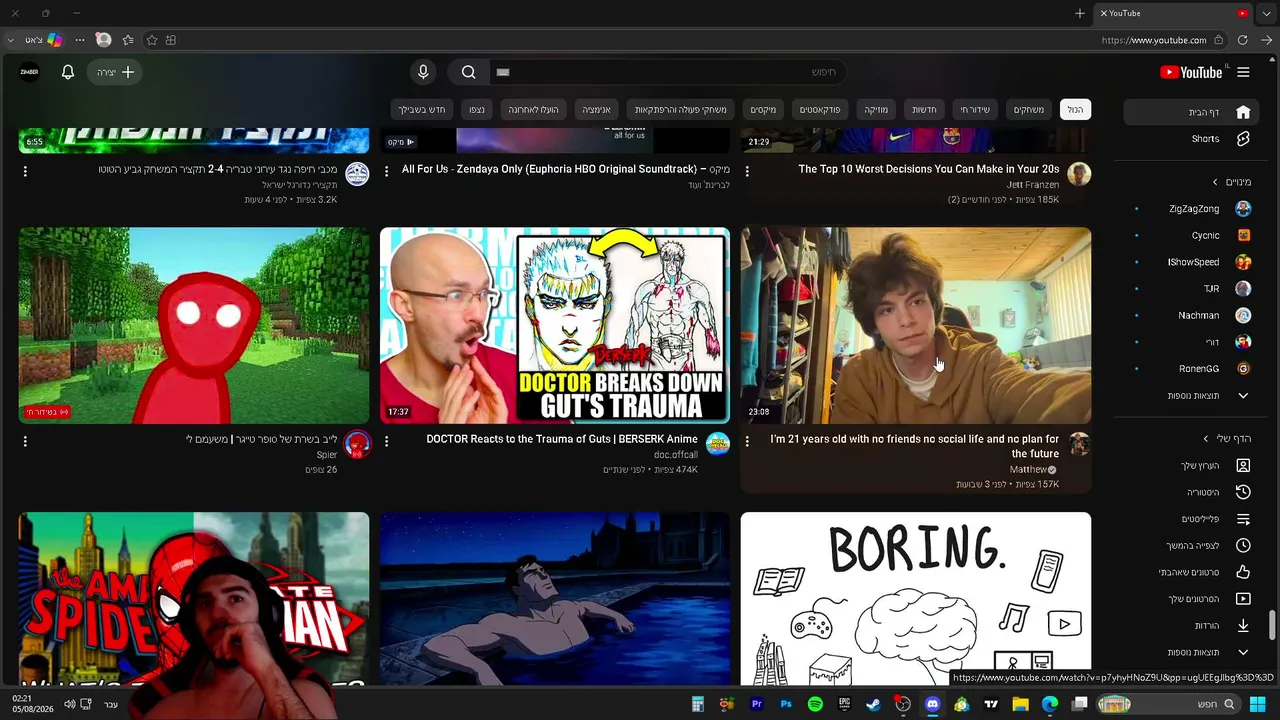
Task: Open the browser Copilot chat (צ'אט) button
Action: [44, 40]
